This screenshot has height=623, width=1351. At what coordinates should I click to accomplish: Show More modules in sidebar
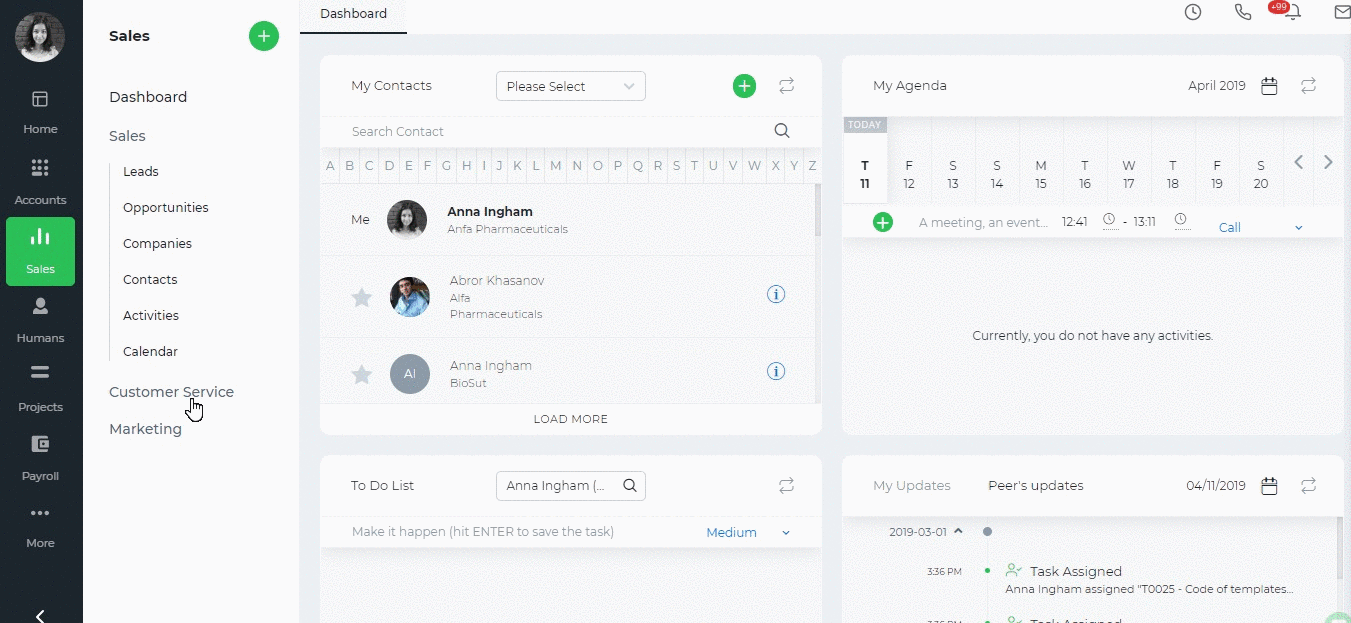(40, 526)
